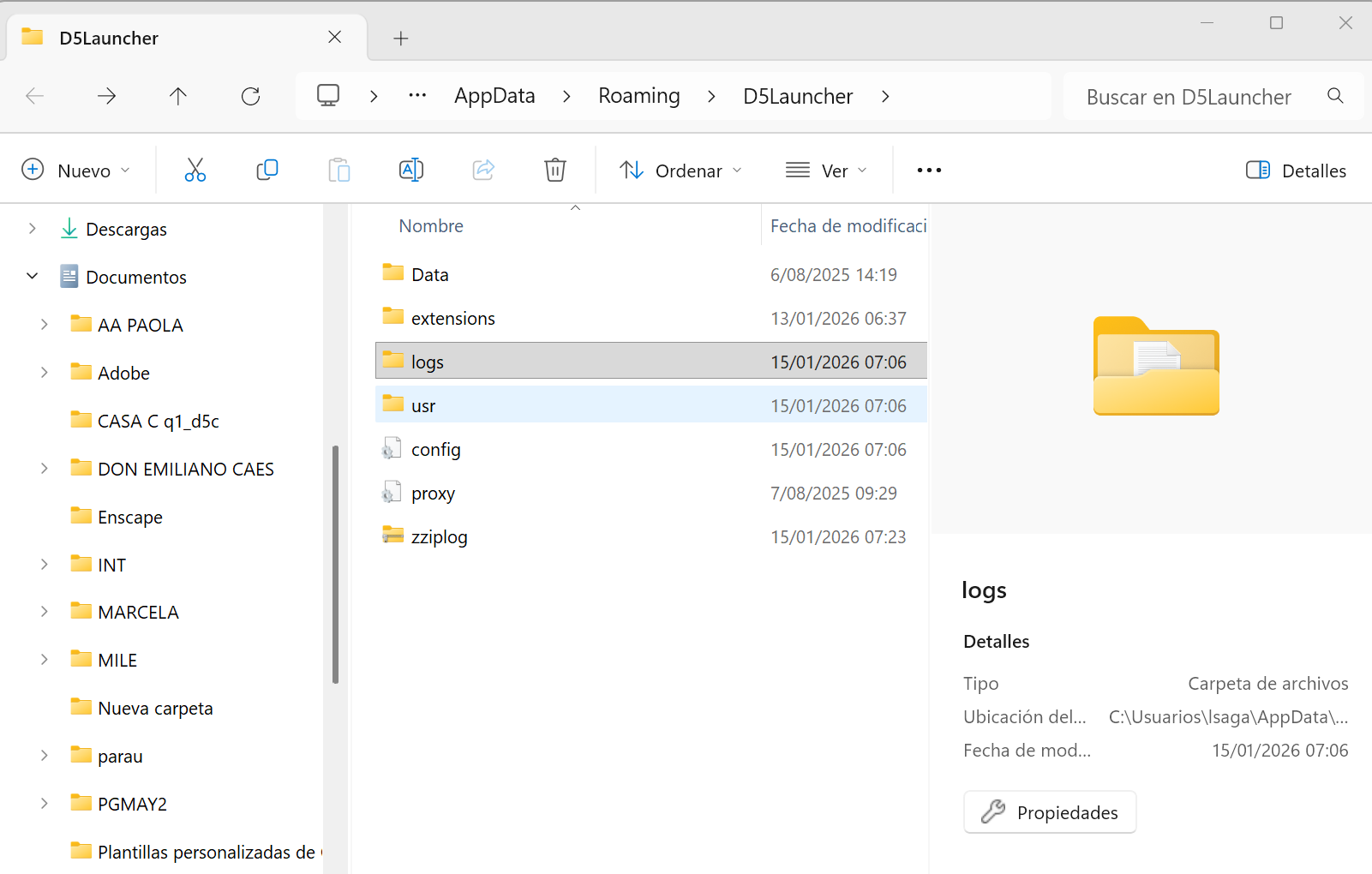Open the Ver view dropdown
This screenshot has height=874, width=1372.
click(826, 171)
